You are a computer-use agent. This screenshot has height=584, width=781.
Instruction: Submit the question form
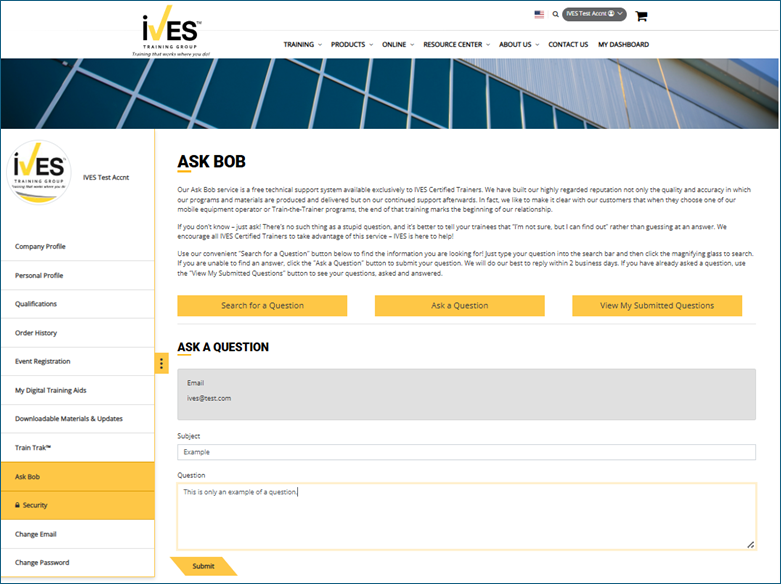point(203,566)
